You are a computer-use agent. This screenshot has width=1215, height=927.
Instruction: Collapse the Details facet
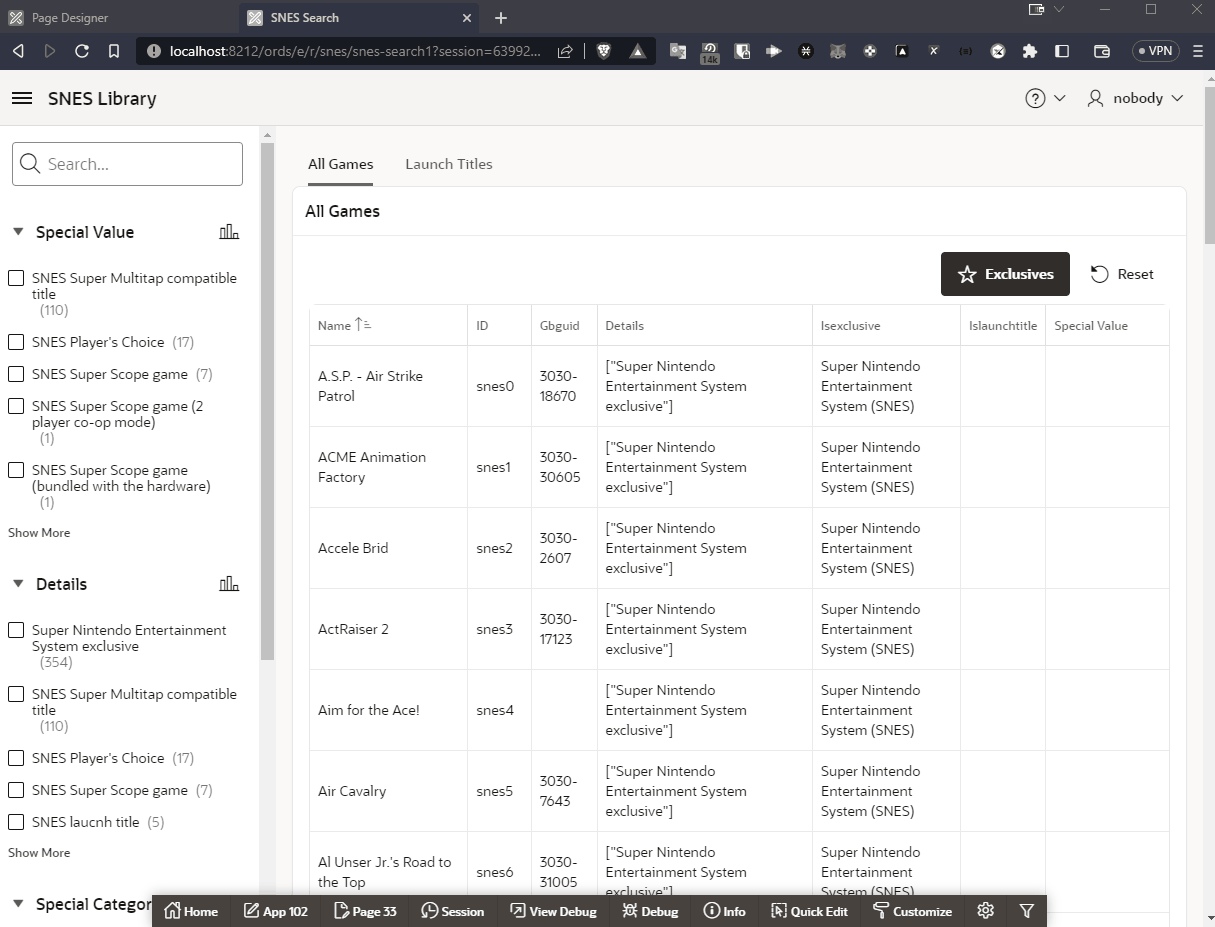pos(18,584)
